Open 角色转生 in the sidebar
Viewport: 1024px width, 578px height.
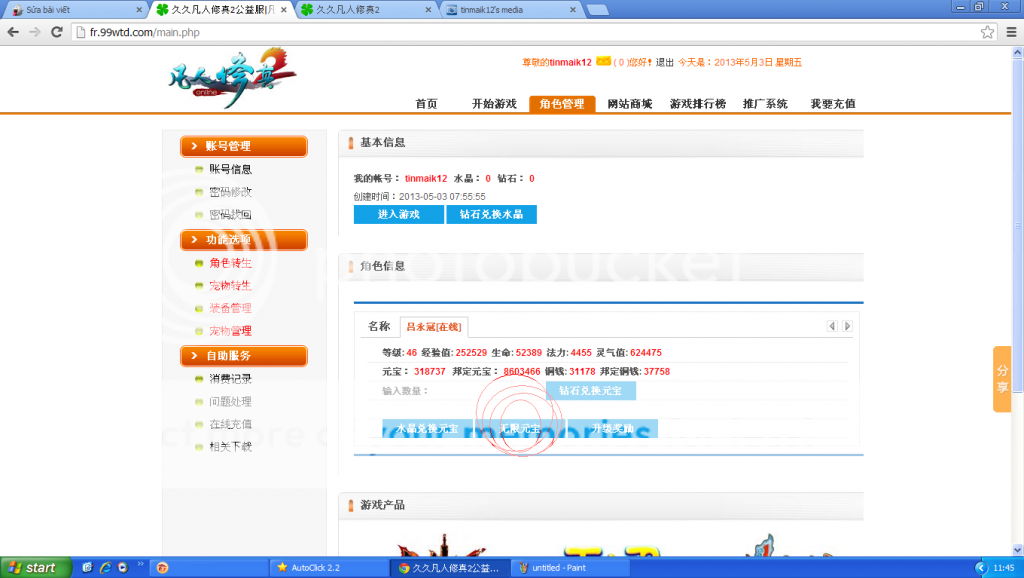(x=230, y=263)
